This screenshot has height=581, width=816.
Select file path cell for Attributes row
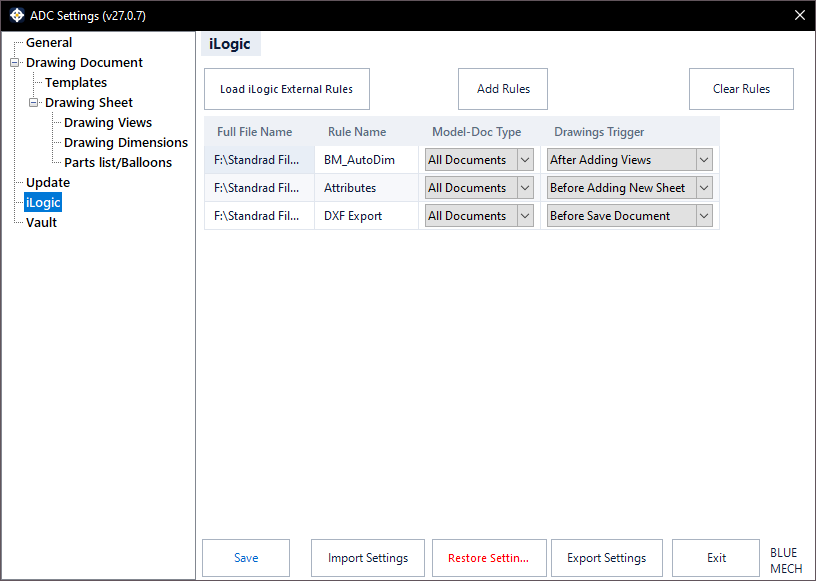[259, 188]
